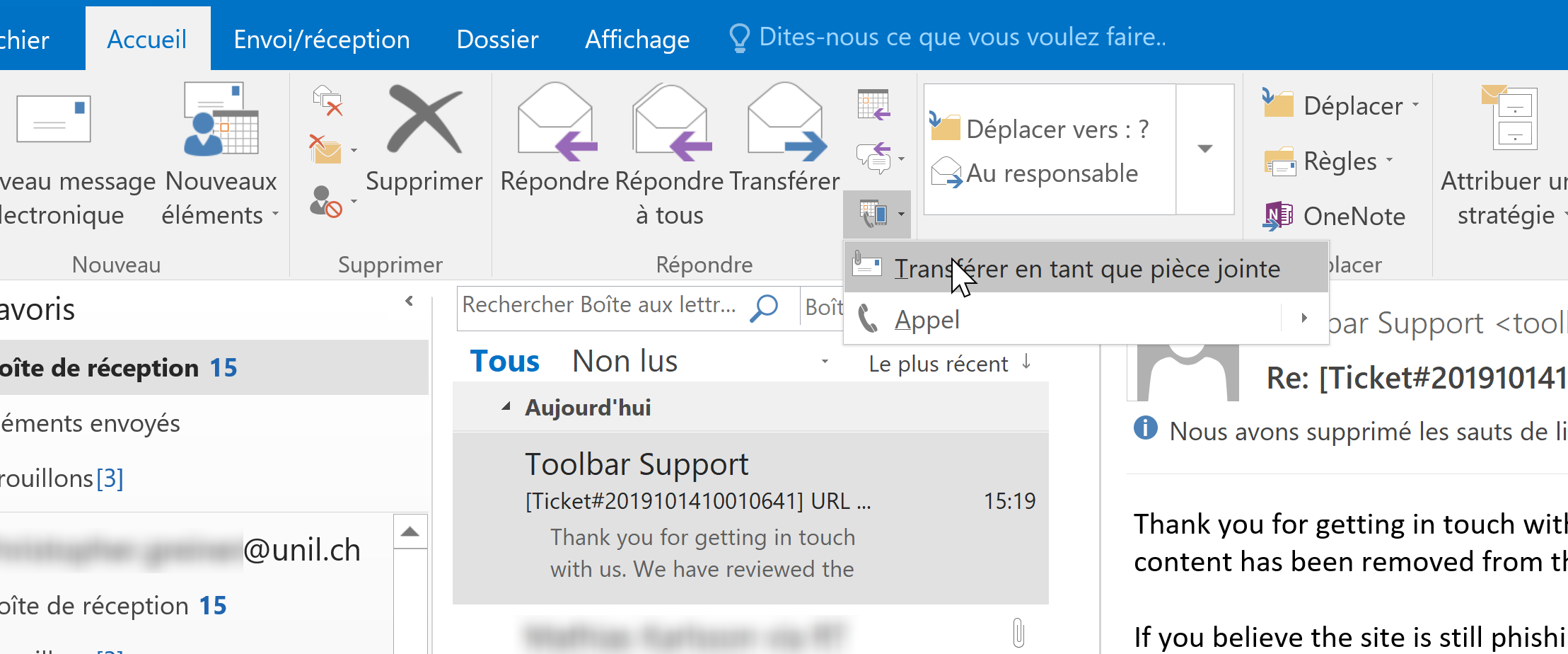Select Transférer en tant que pièce jointe
The height and width of the screenshot is (654, 1568).
click(x=1086, y=268)
